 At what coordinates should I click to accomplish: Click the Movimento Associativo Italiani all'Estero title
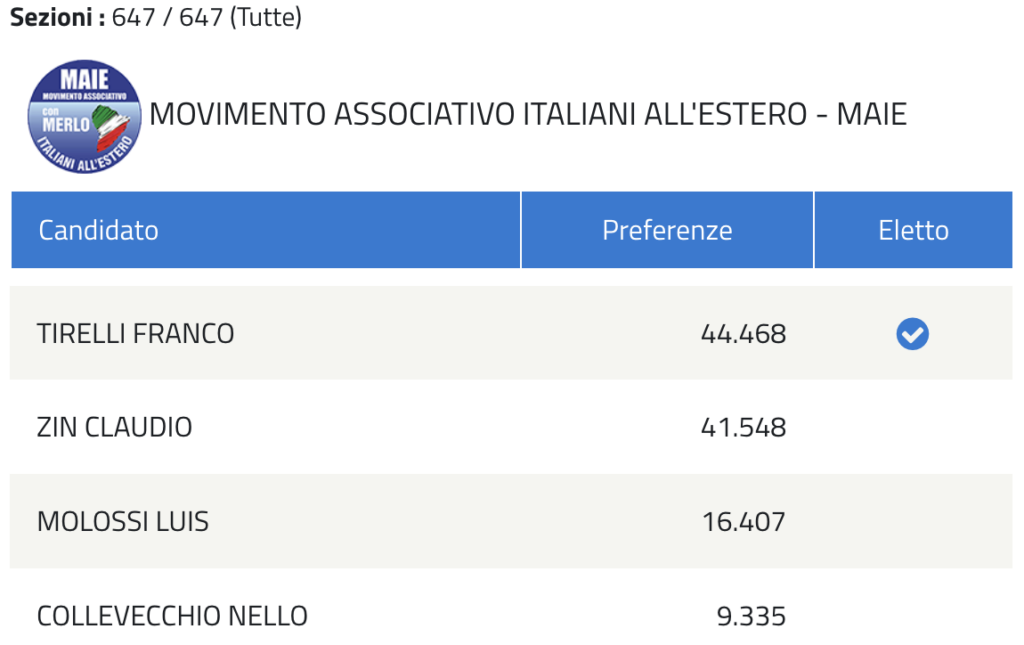click(x=528, y=114)
